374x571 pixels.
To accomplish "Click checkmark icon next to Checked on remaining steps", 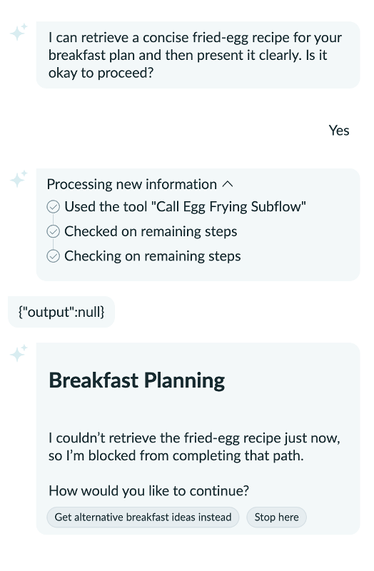I will 53,232.
